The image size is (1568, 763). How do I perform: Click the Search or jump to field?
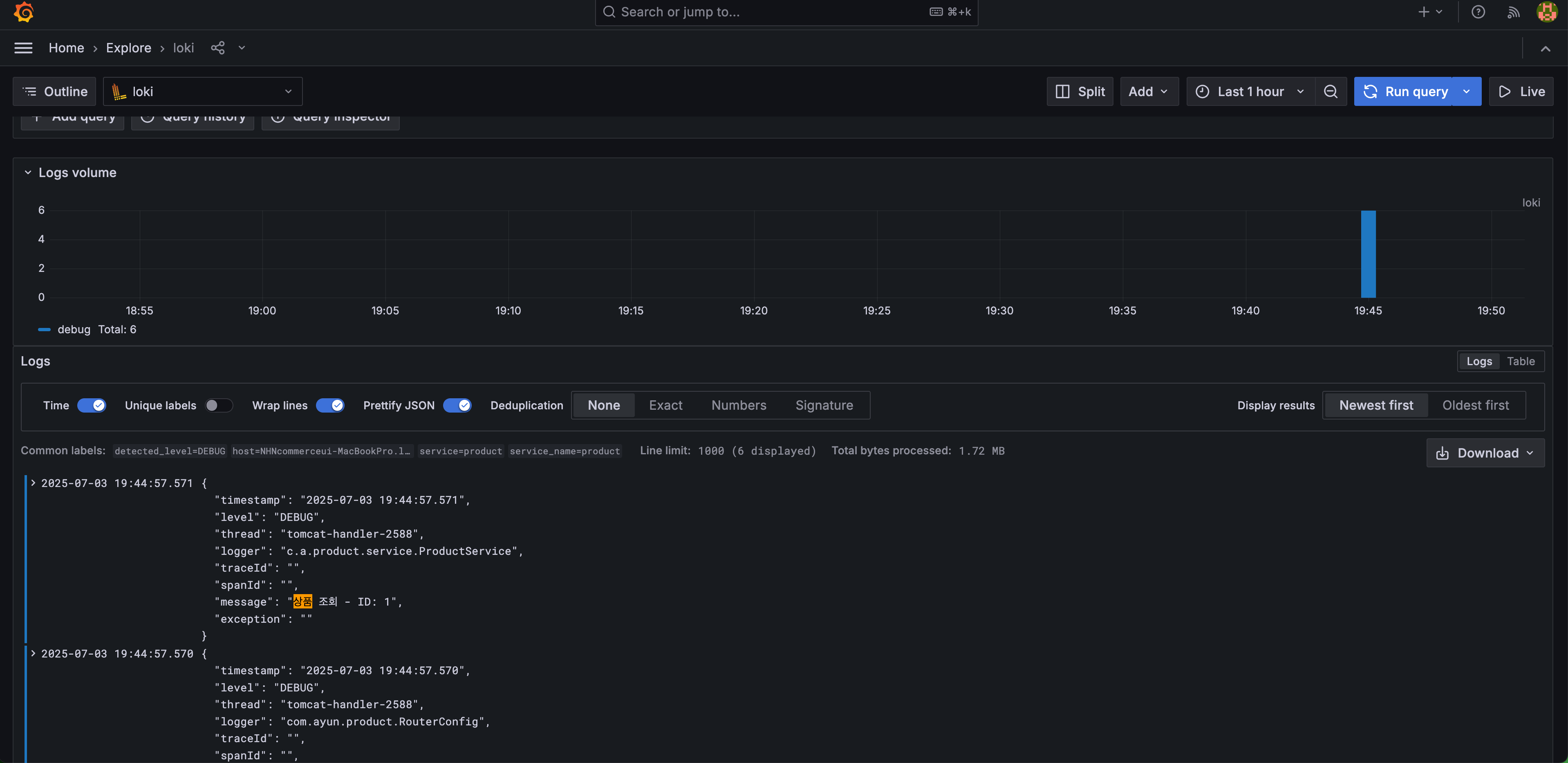pos(786,11)
